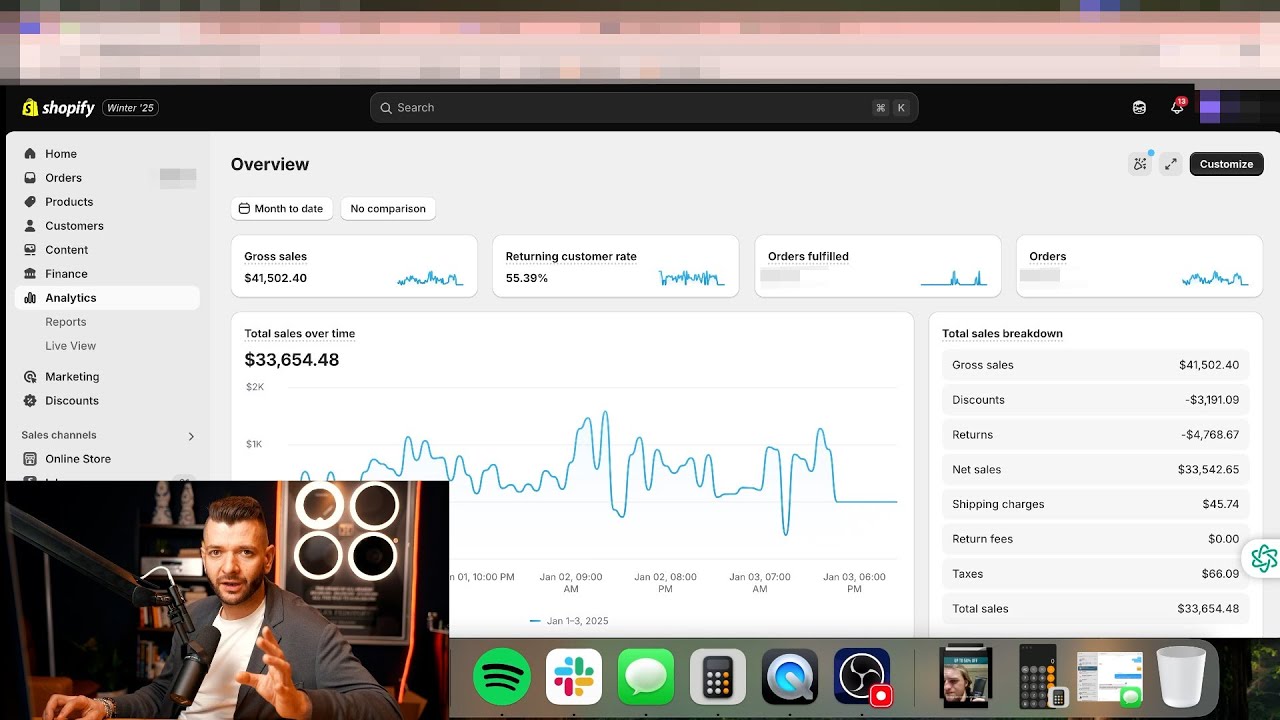The height and width of the screenshot is (720, 1280).
Task: Open OBS Studio from the Dock
Action: coord(862,677)
